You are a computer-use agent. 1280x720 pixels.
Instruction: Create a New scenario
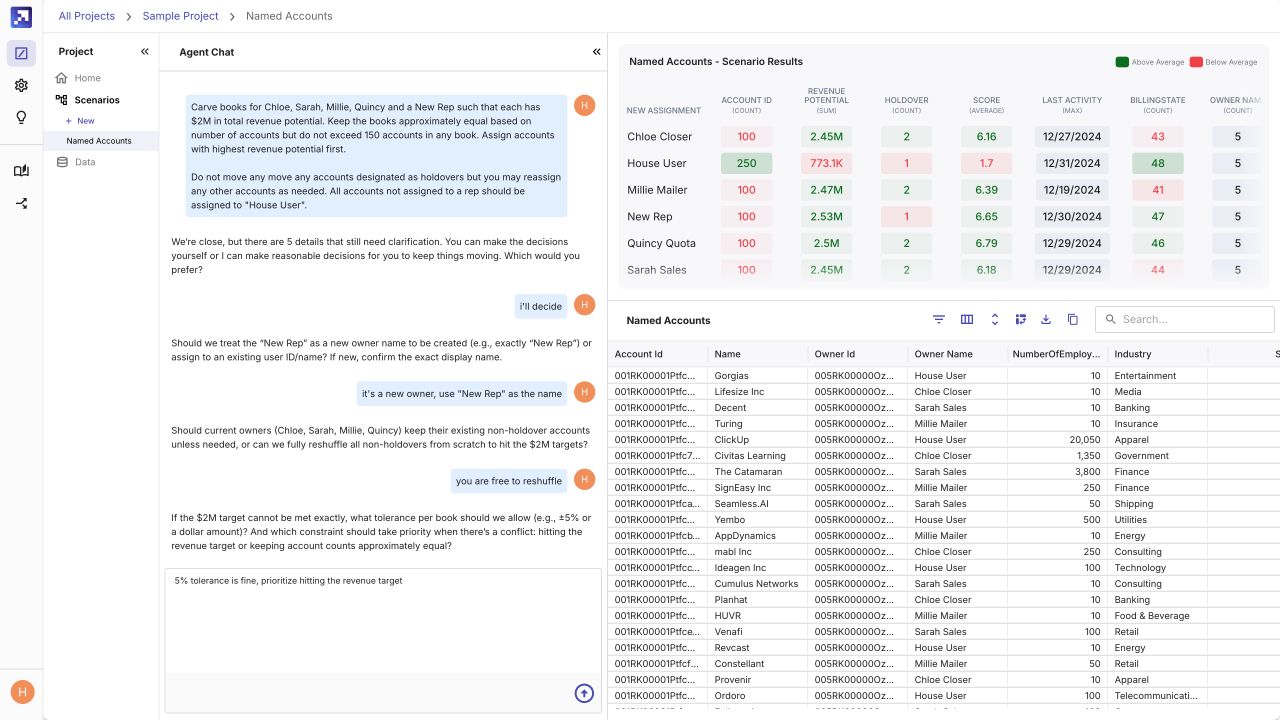80,121
